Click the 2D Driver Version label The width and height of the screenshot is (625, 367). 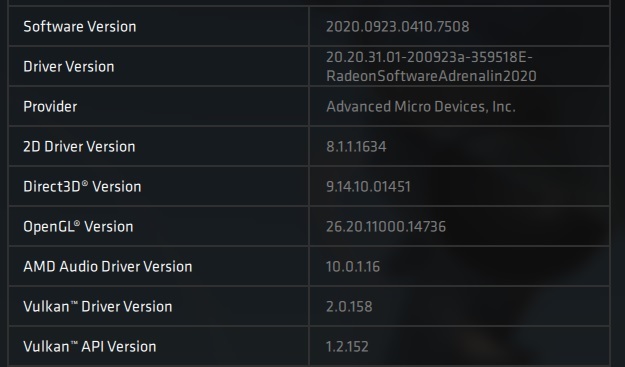tap(79, 147)
